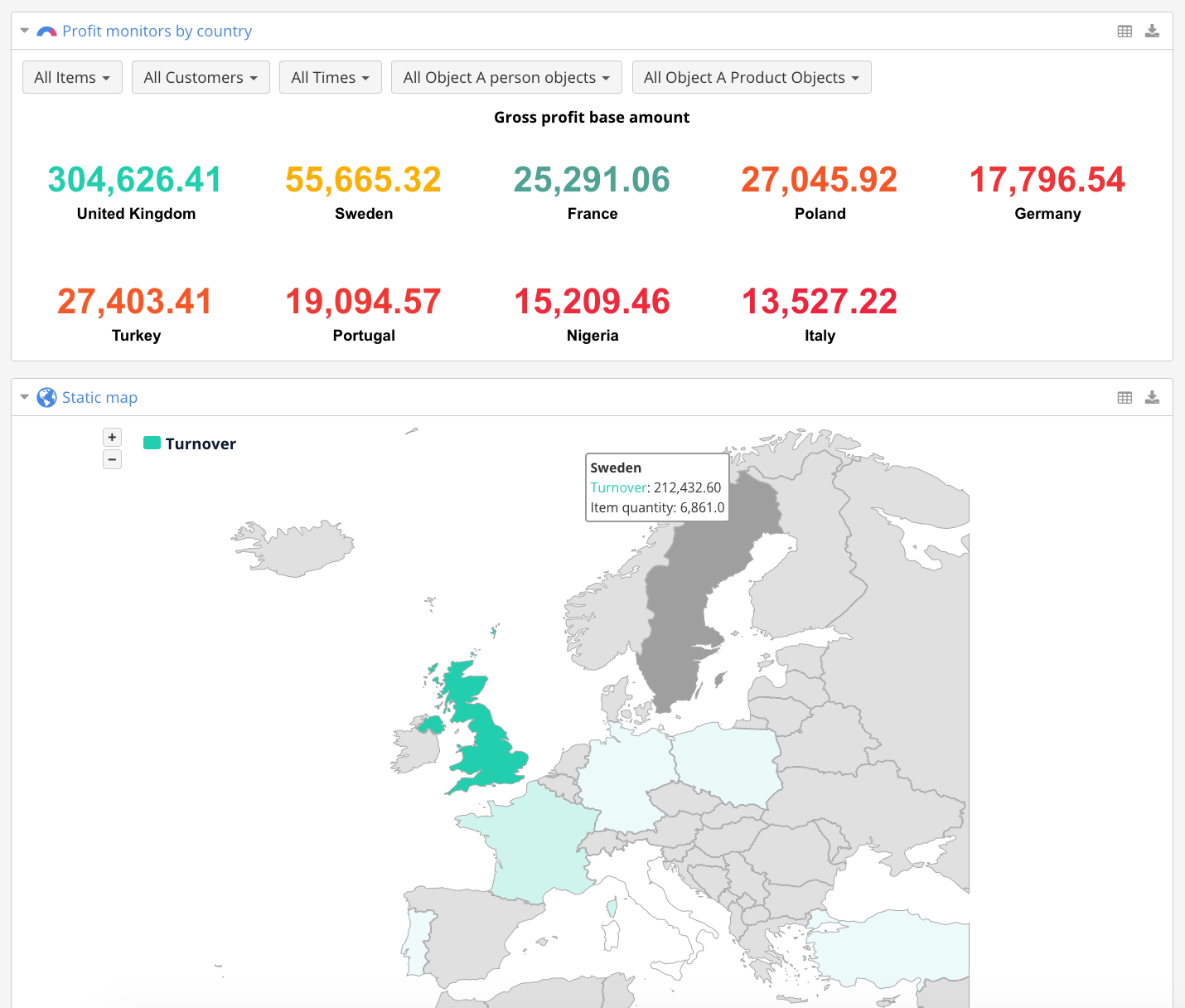Download the Profit monitors by country data
Screen dimensions: 1185x1008
point(1152,31)
